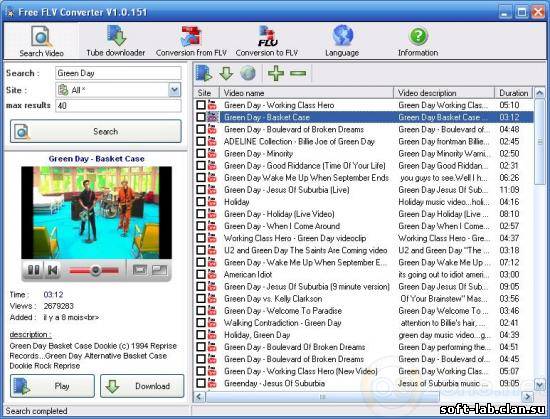
Task: Click the green minus icon
Action: point(298,73)
